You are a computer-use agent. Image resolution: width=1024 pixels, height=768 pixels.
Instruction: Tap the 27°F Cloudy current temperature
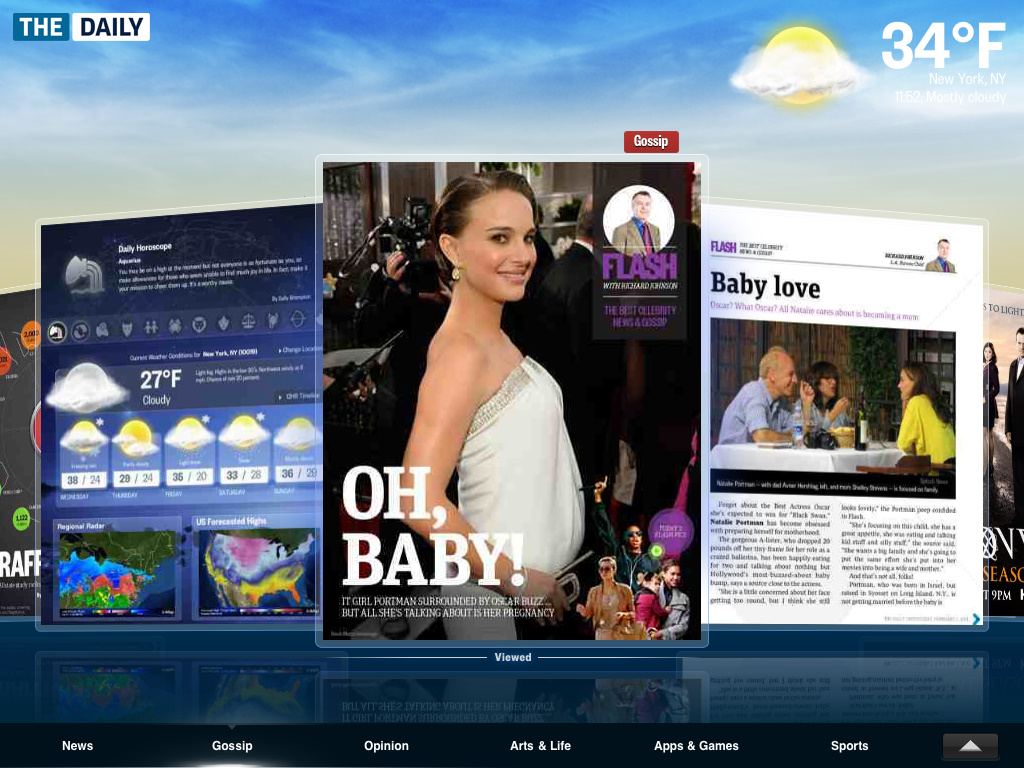pos(160,387)
